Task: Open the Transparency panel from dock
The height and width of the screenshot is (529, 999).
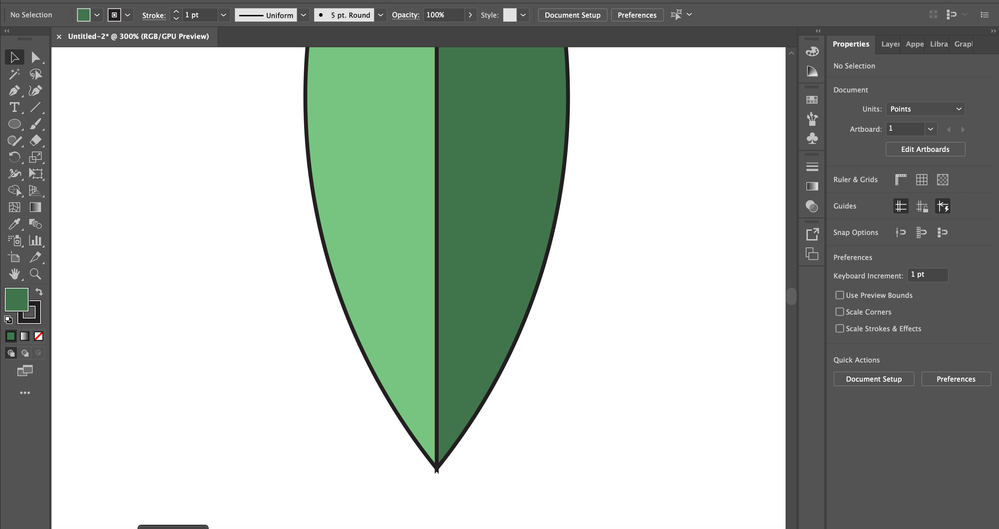Action: coord(812,206)
